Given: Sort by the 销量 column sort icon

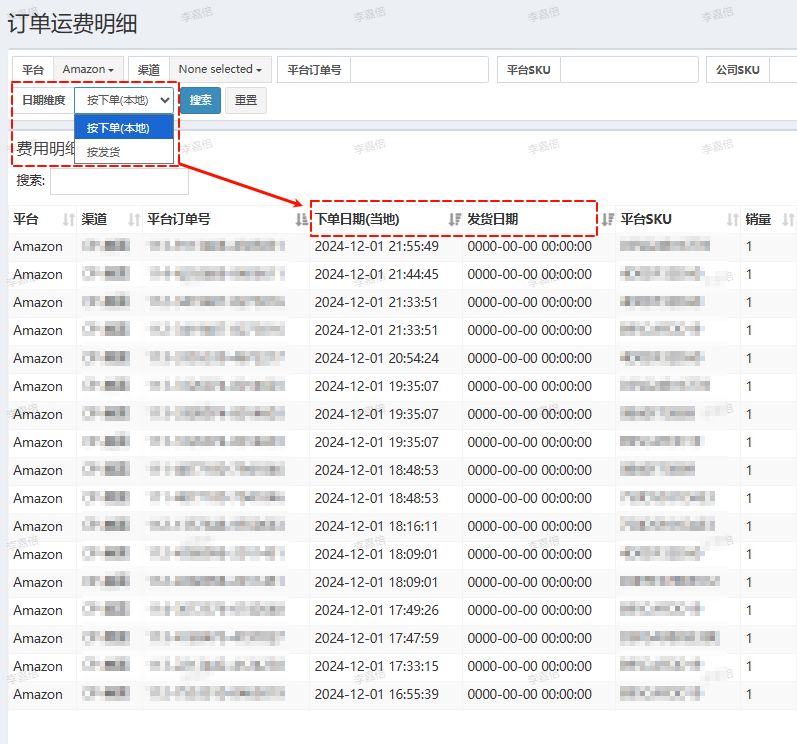Looking at the screenshot, I should [x=788, y=220].
